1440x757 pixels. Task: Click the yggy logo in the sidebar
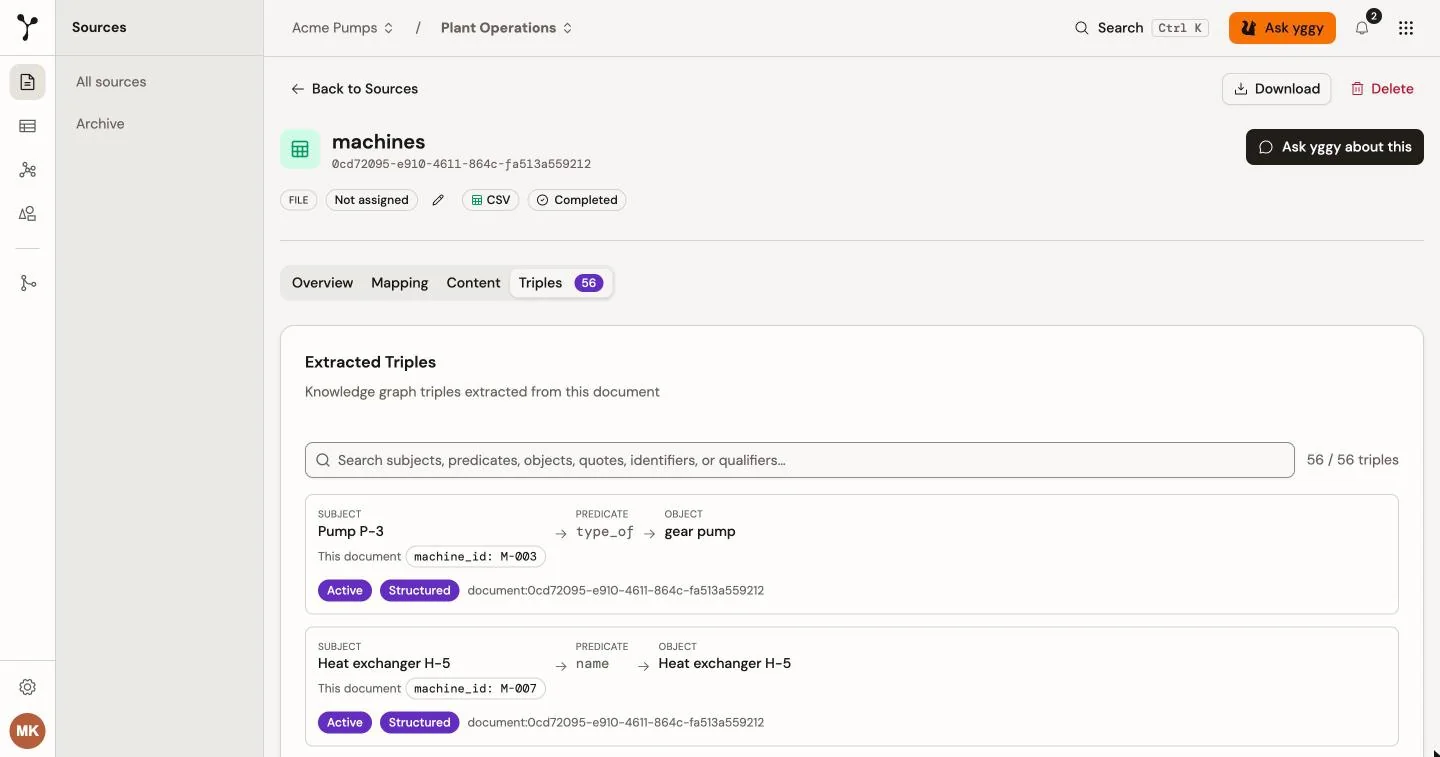28,27
